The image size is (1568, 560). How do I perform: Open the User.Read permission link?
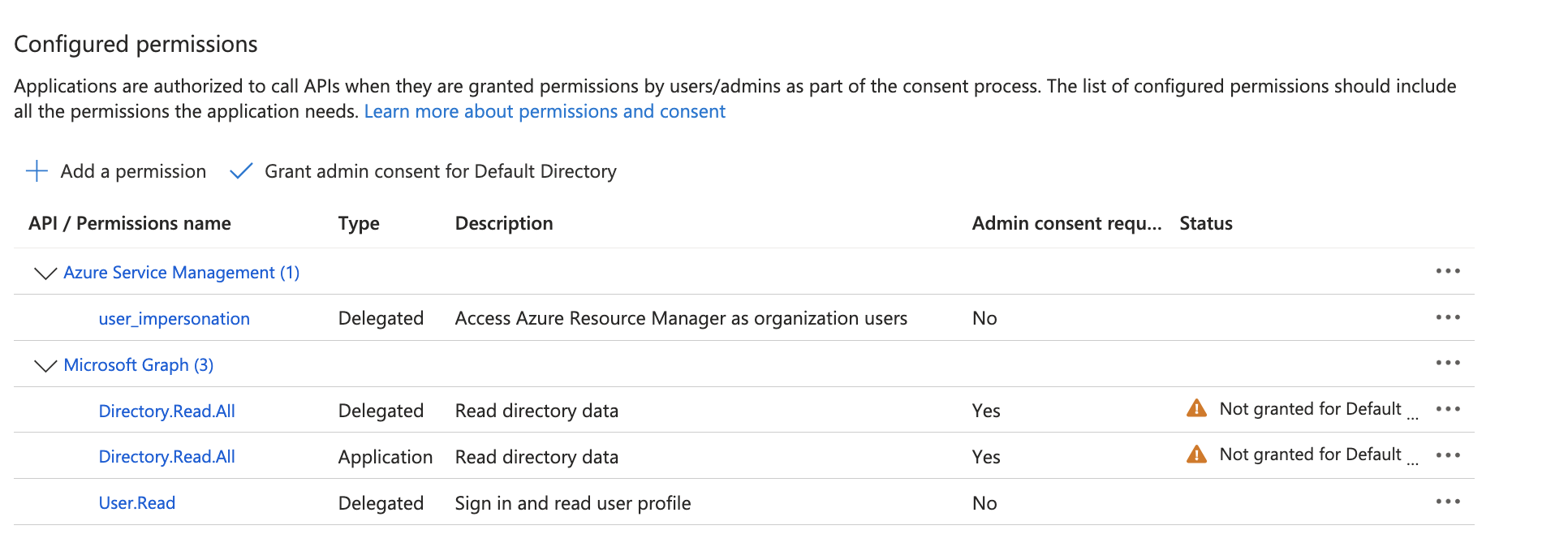(136, 503)
